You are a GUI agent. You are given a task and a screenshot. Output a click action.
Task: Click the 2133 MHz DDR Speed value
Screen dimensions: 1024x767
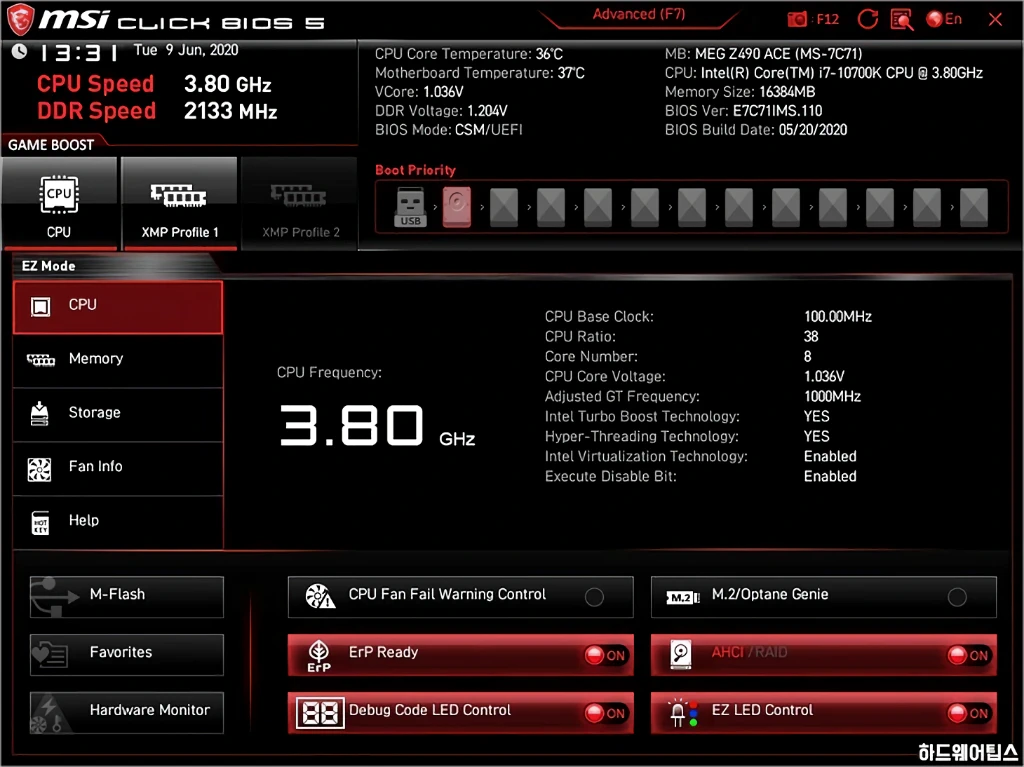click(231, 111)
